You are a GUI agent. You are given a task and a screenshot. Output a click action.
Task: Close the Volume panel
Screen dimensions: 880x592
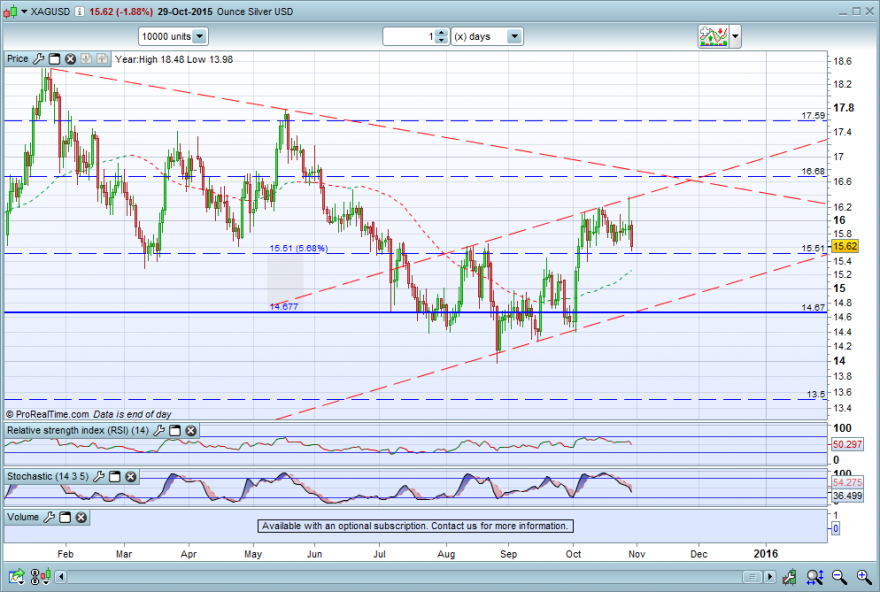click(x=81, y=517)
